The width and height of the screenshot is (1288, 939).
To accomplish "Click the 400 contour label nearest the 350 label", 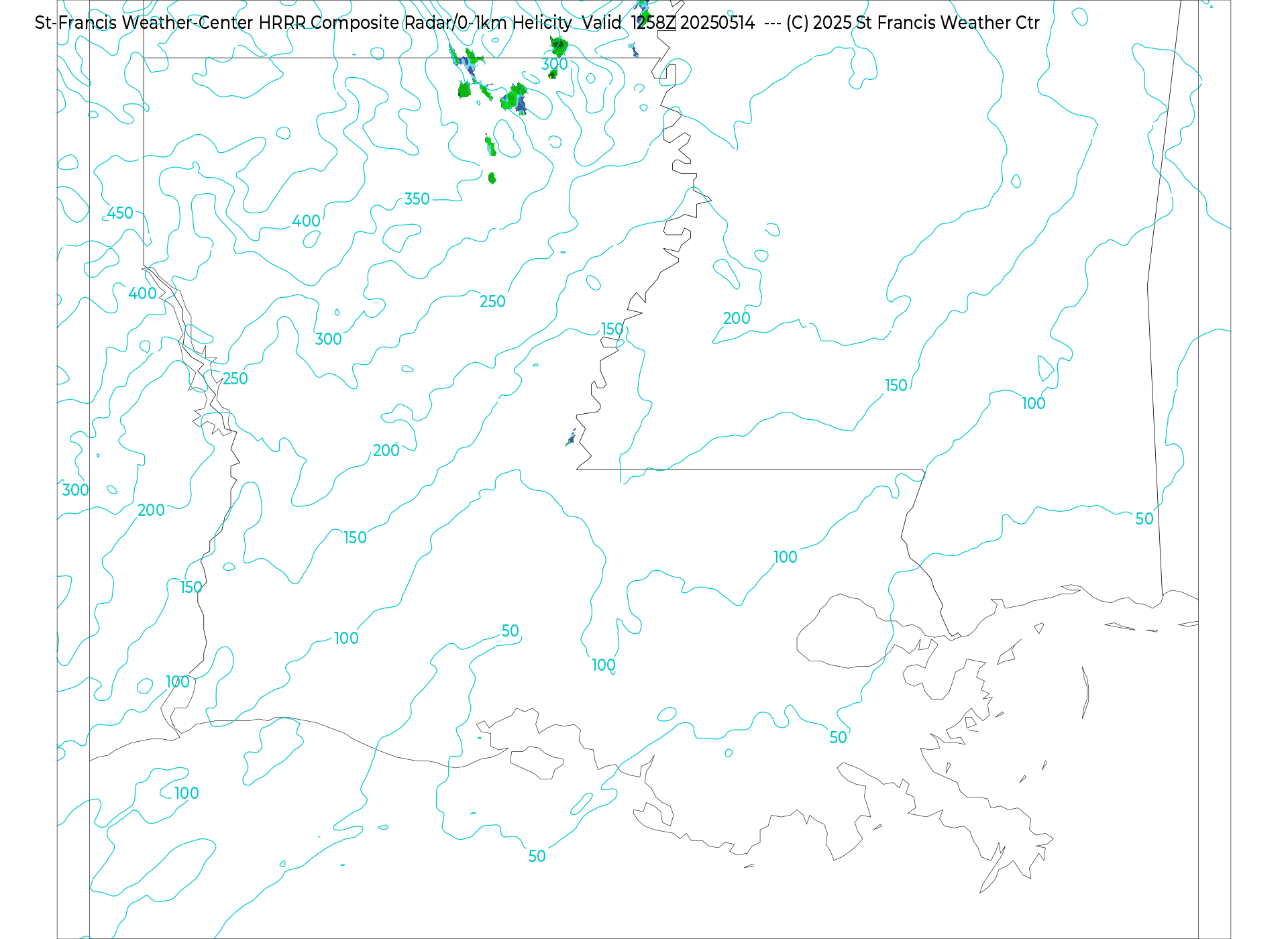I will pyautogui.click(x=307, y=221).
